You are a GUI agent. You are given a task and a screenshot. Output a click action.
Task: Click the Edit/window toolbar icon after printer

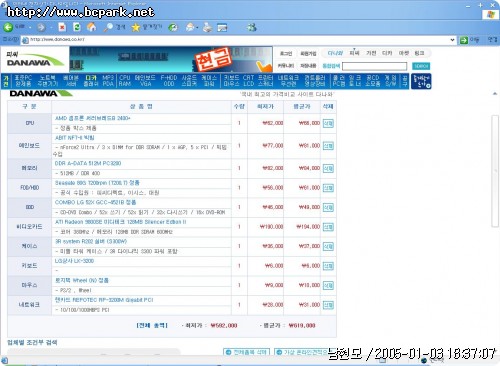pyautogui.click(x=222, y=27)
